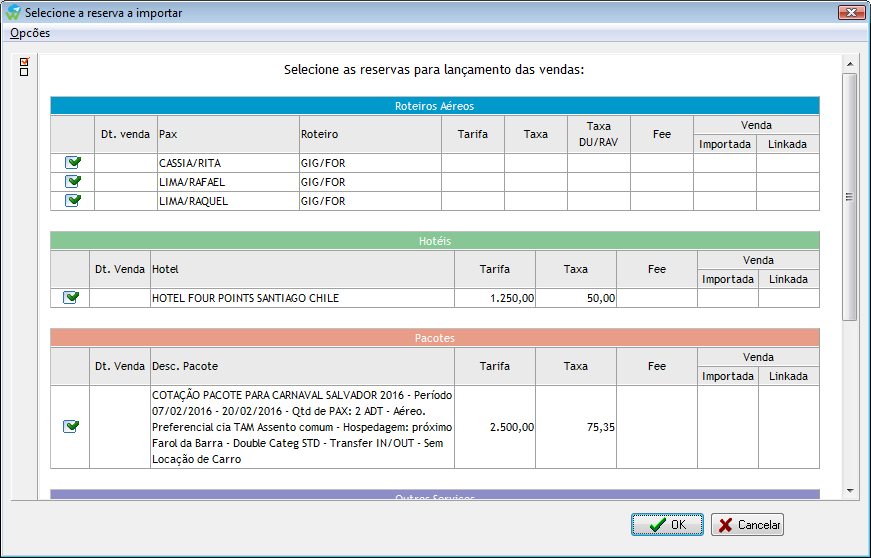Confirm with the OK button
Viewport: 871px width, 558px height.
667,525
